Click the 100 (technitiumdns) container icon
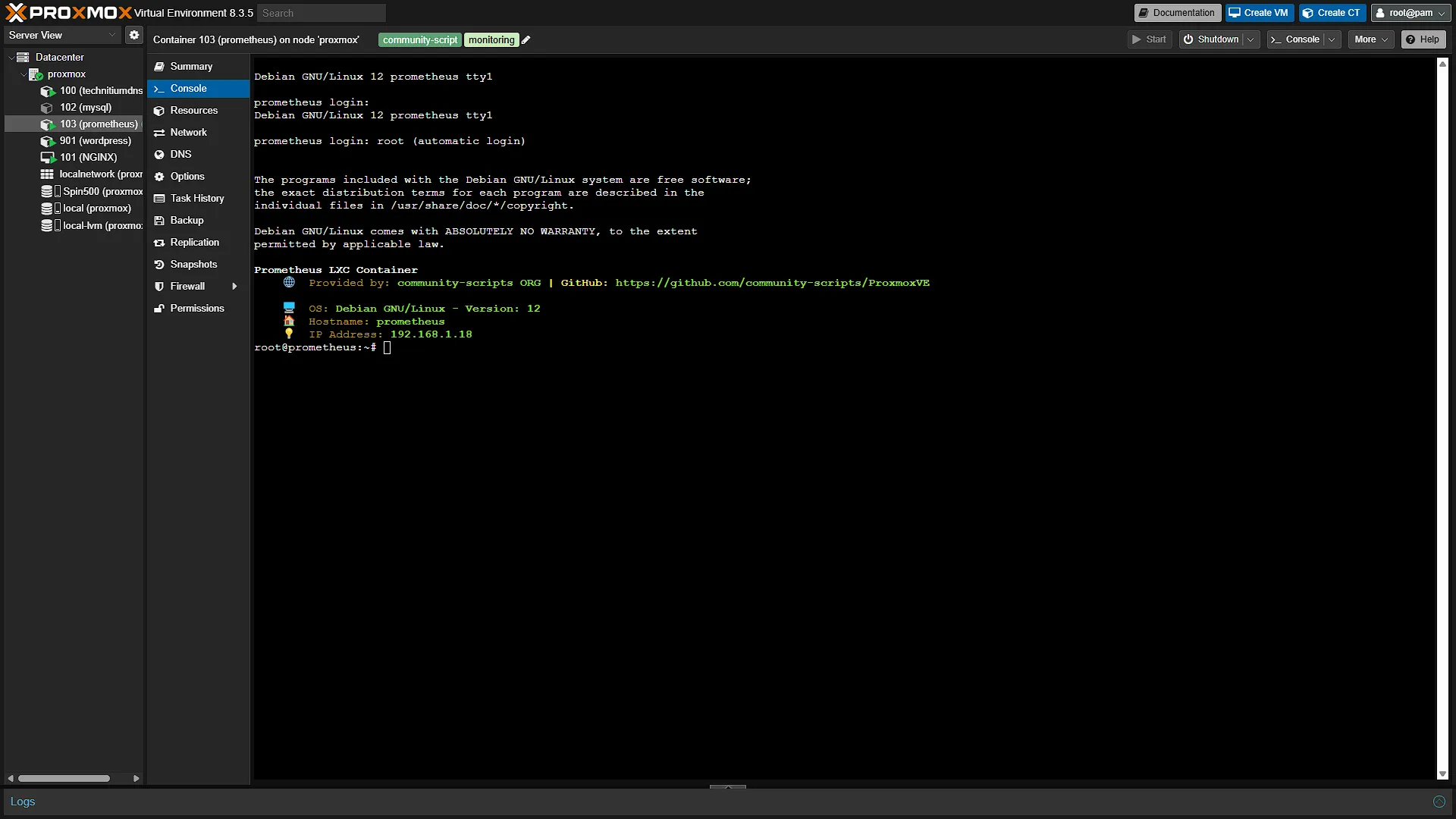Screen dimensions: 1456x819 click(x=48, y=91)
